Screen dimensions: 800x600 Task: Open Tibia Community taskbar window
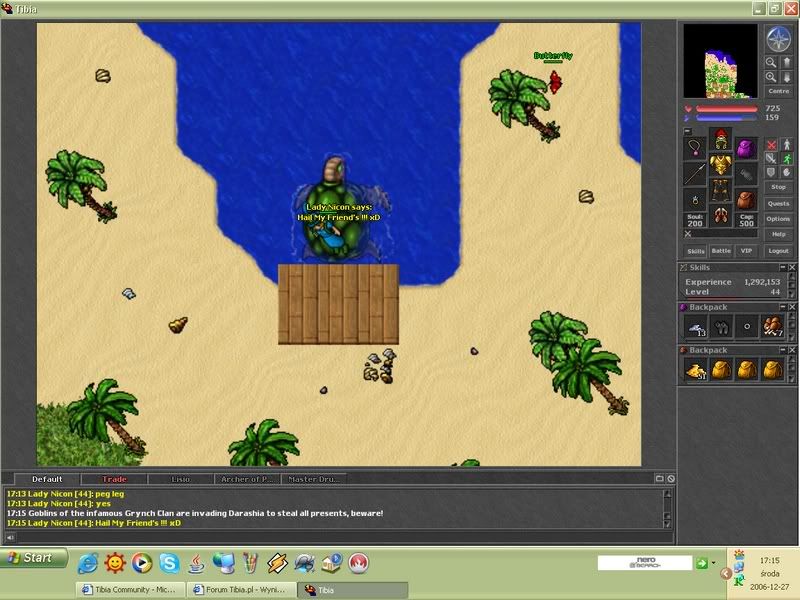[x=130, y=590]
